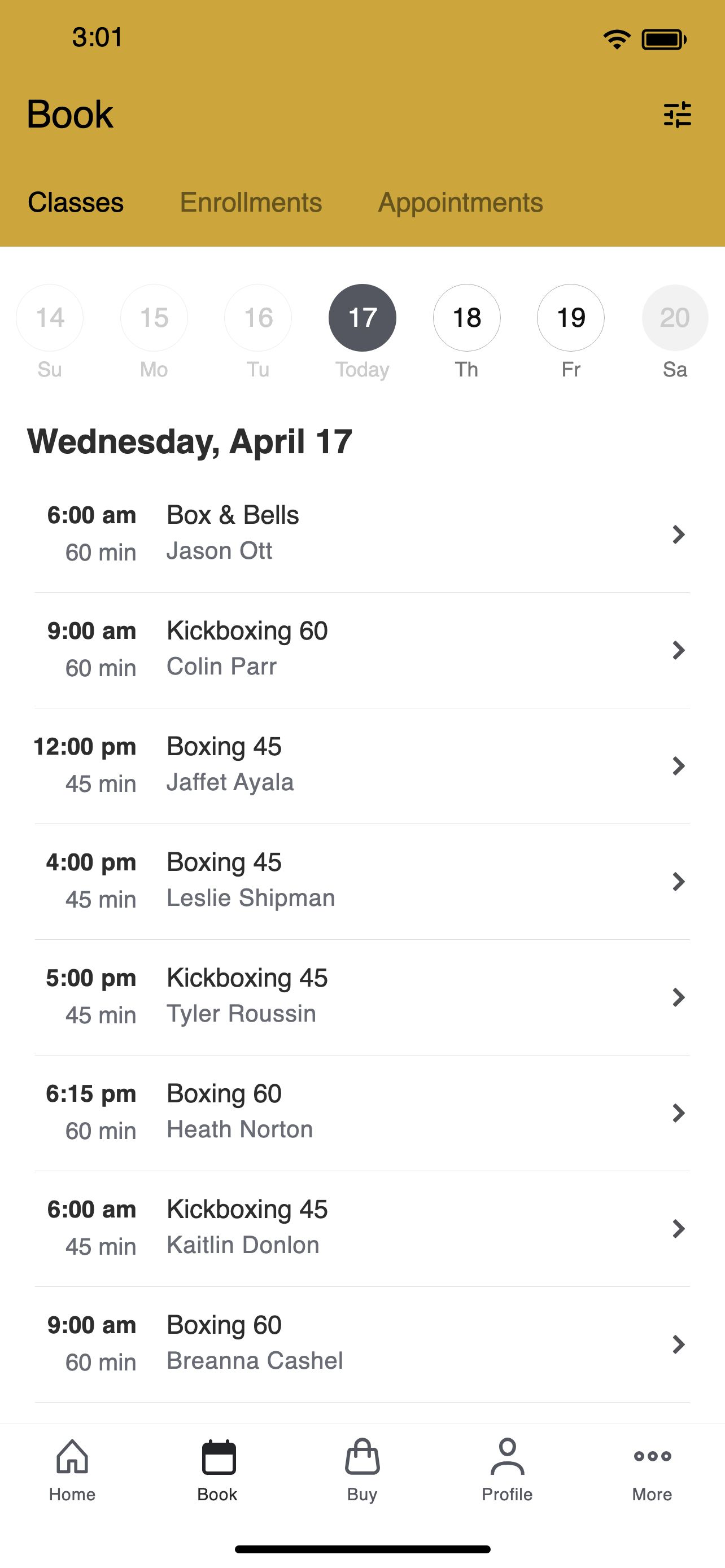This screenshot has width=725, height=1568.
Task: Select date 18 Thursday
Action: (467, 318)
